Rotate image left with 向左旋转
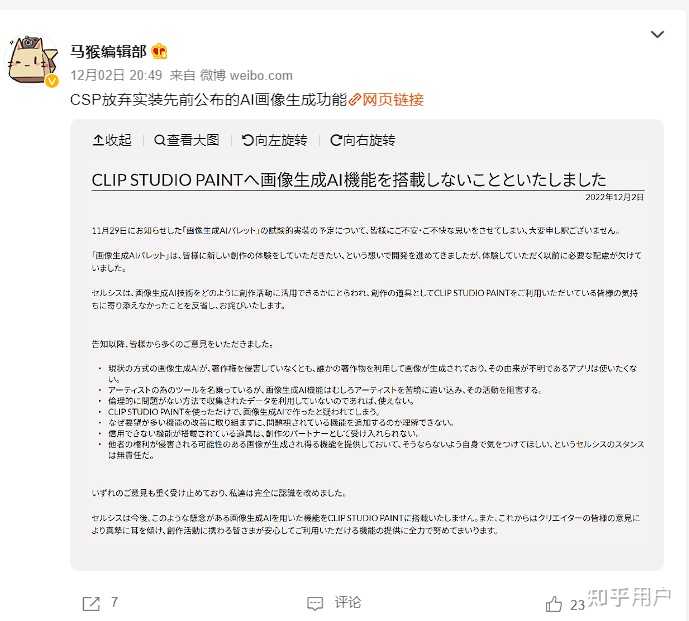 (274, 140)
